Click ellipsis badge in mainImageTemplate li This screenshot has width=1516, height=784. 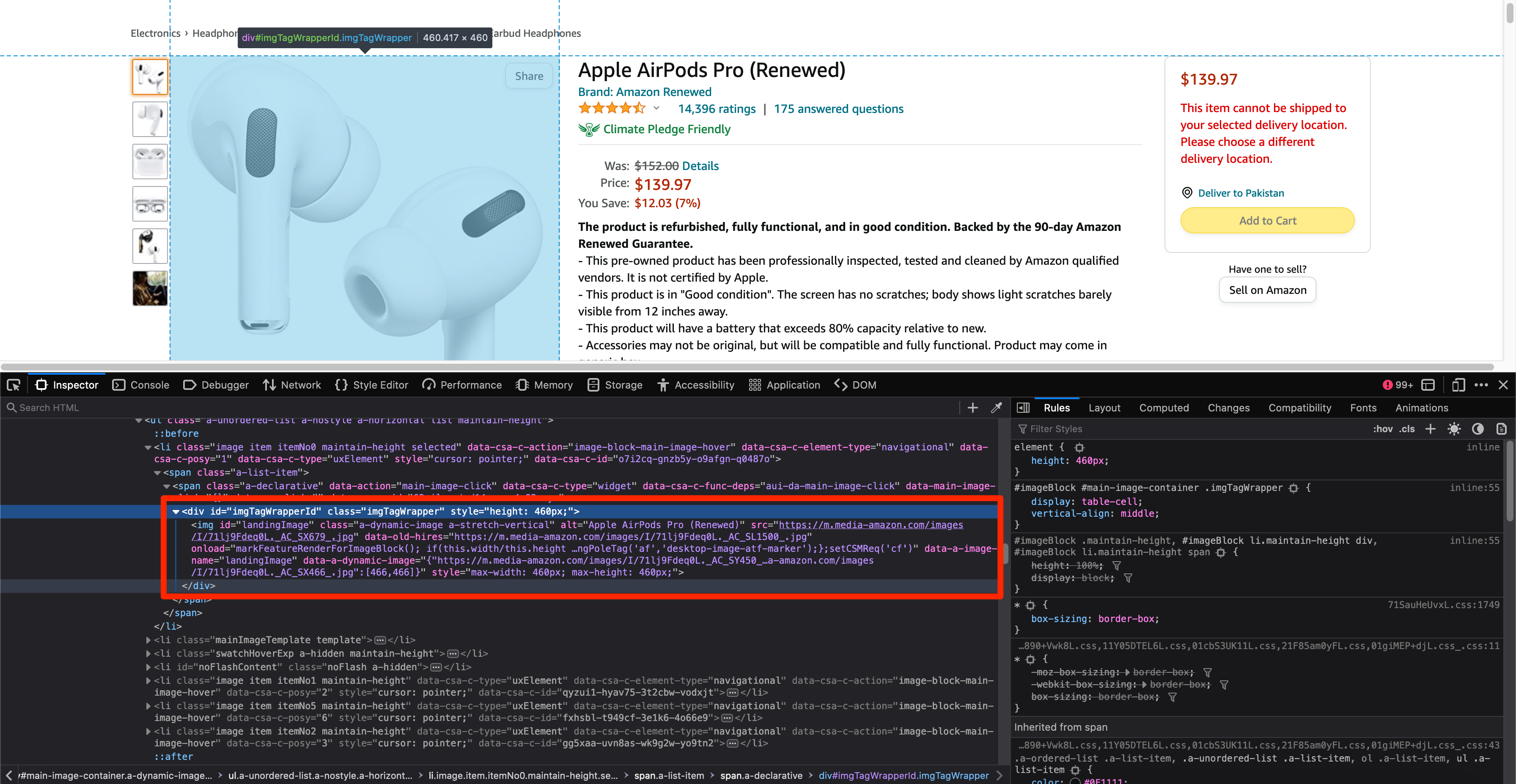[x=380, y=640]
